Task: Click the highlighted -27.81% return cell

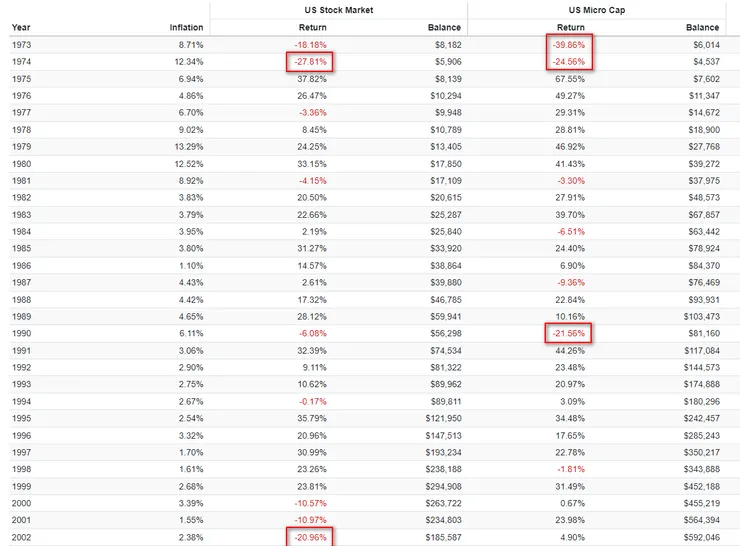Action: 307,62
